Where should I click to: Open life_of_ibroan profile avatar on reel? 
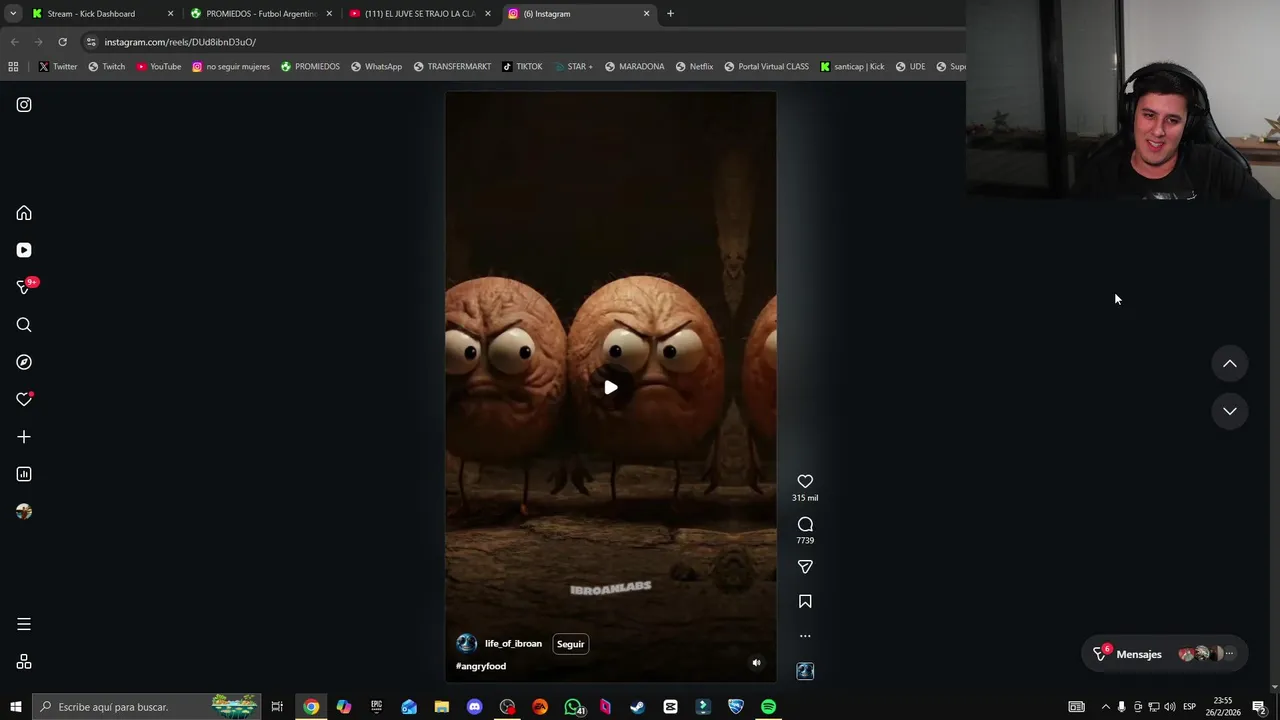[466, 644]
